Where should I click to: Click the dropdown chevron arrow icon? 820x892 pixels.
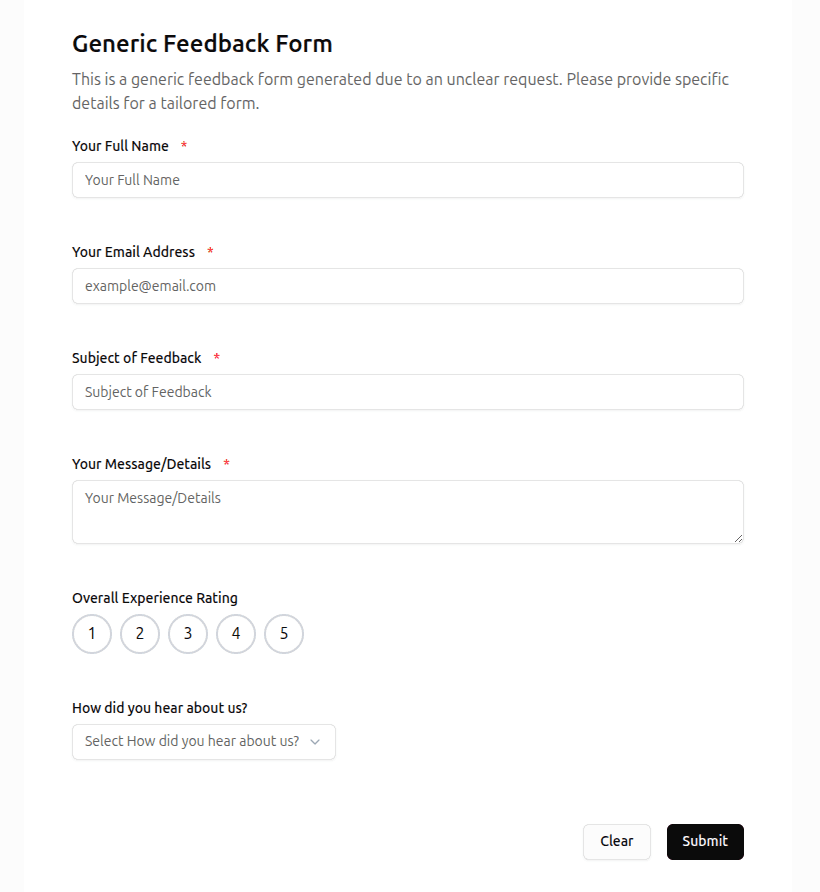[x=316, y=742]
